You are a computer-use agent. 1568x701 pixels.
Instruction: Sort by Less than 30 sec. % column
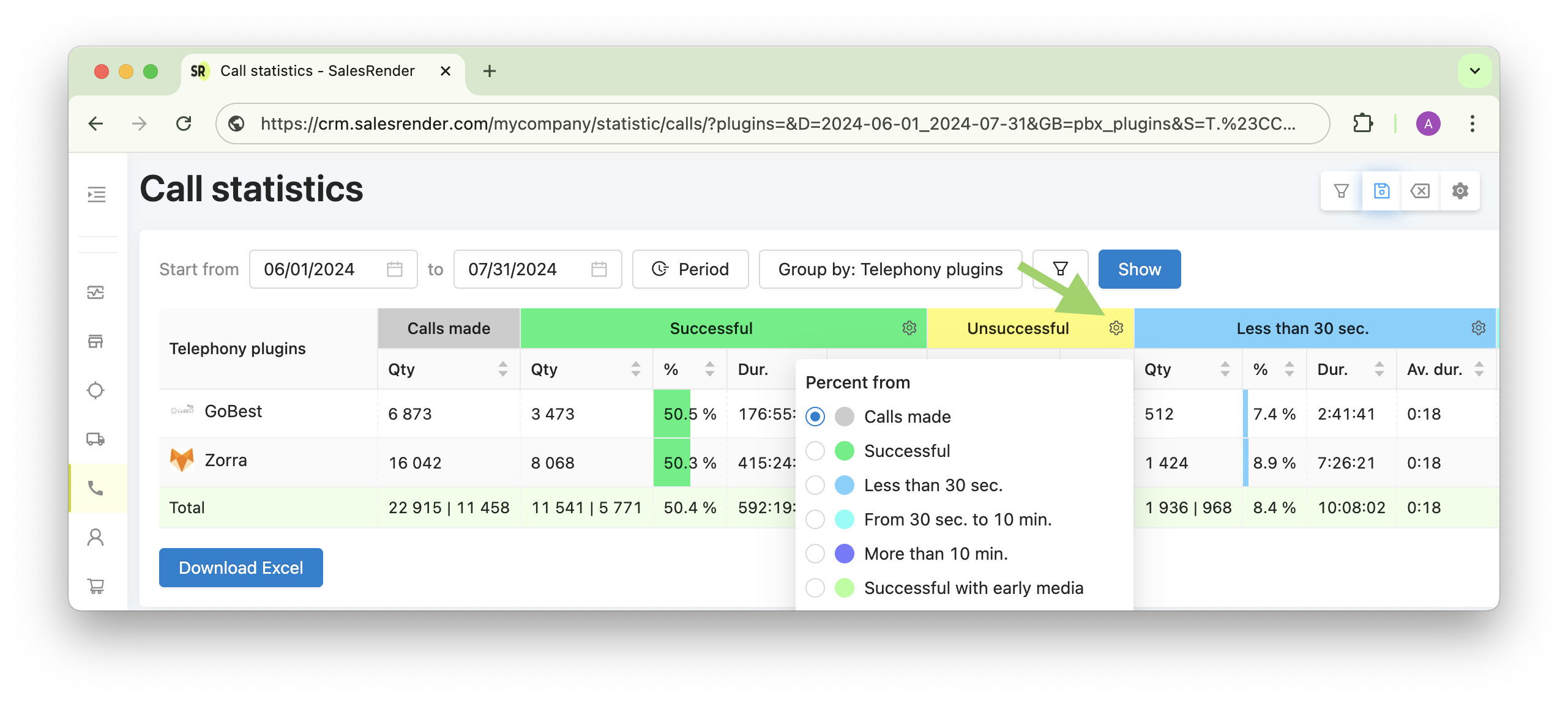click(x=1290, y=369)
